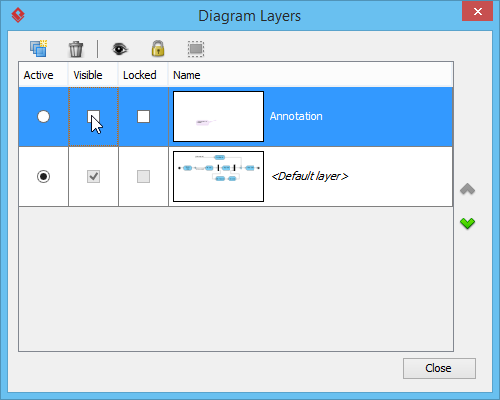Click the Default layer thumbnail preview
The image size is (500, 400).
tap(218, 176)
